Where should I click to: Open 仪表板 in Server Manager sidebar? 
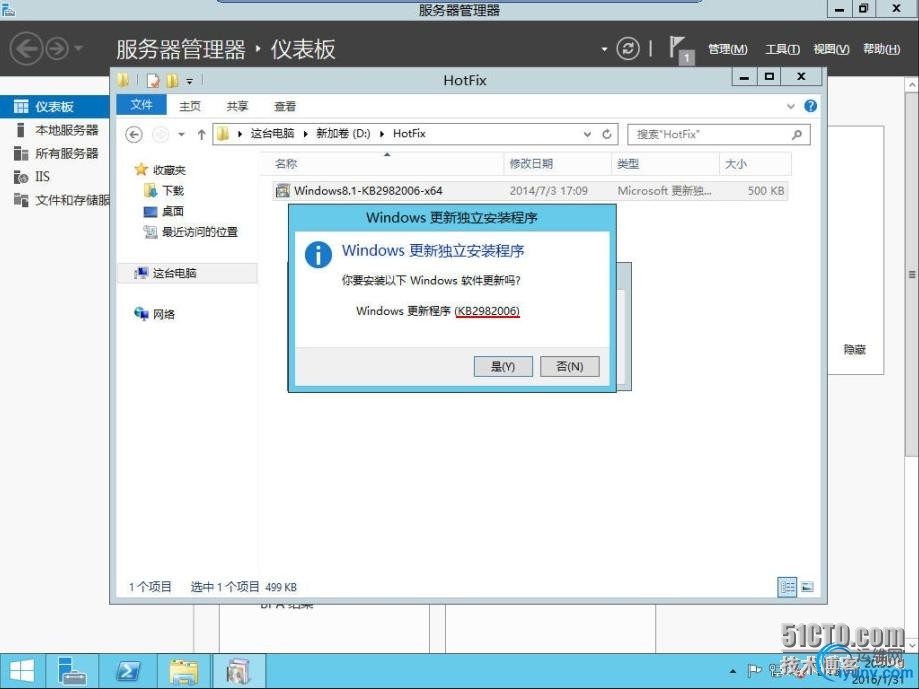point(55,107)
